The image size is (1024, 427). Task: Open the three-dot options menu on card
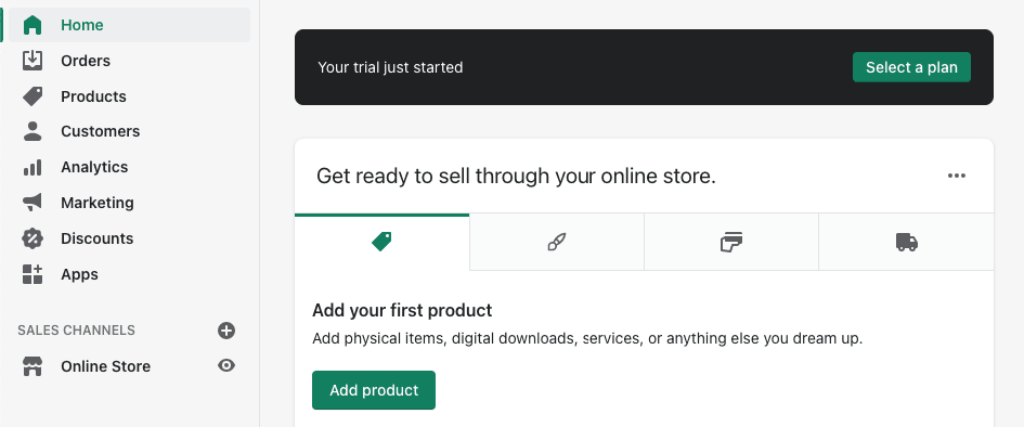point(957,176)
